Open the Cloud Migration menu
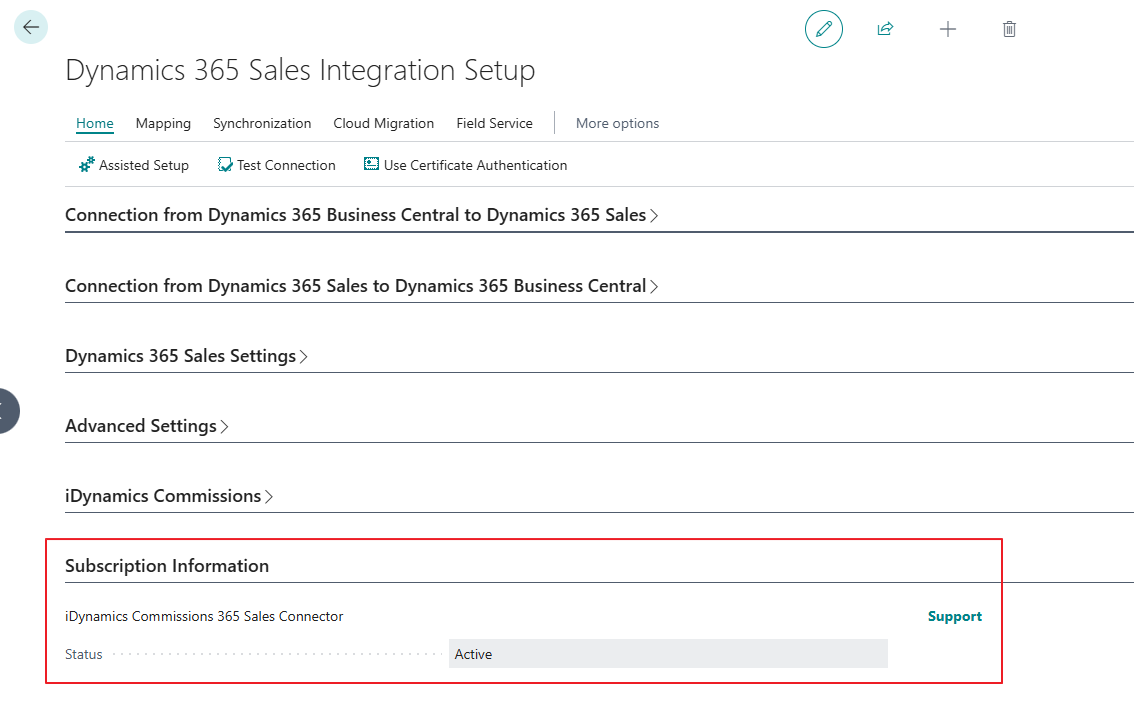This screenshot has height=701, width=1134. click(x=383, y=123)
